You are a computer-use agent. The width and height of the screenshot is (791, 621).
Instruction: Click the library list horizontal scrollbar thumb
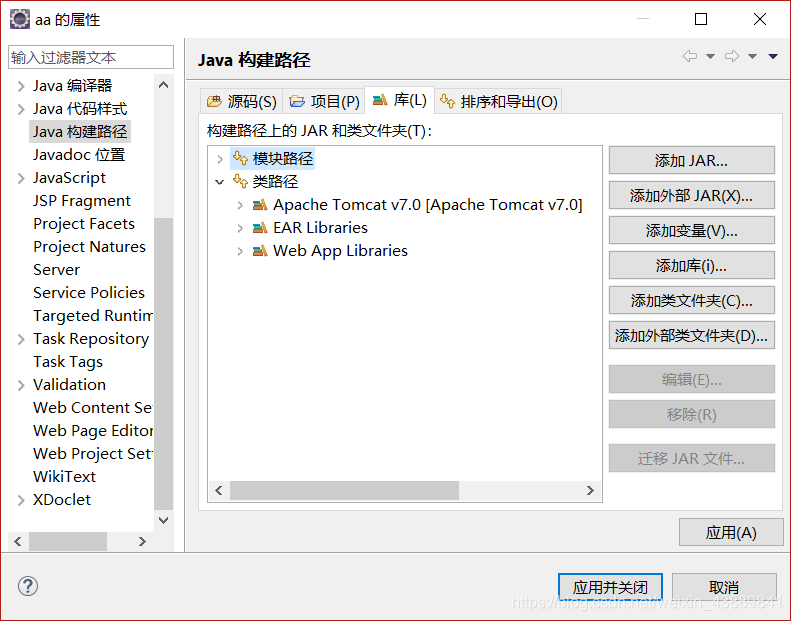tap(345, 490)
